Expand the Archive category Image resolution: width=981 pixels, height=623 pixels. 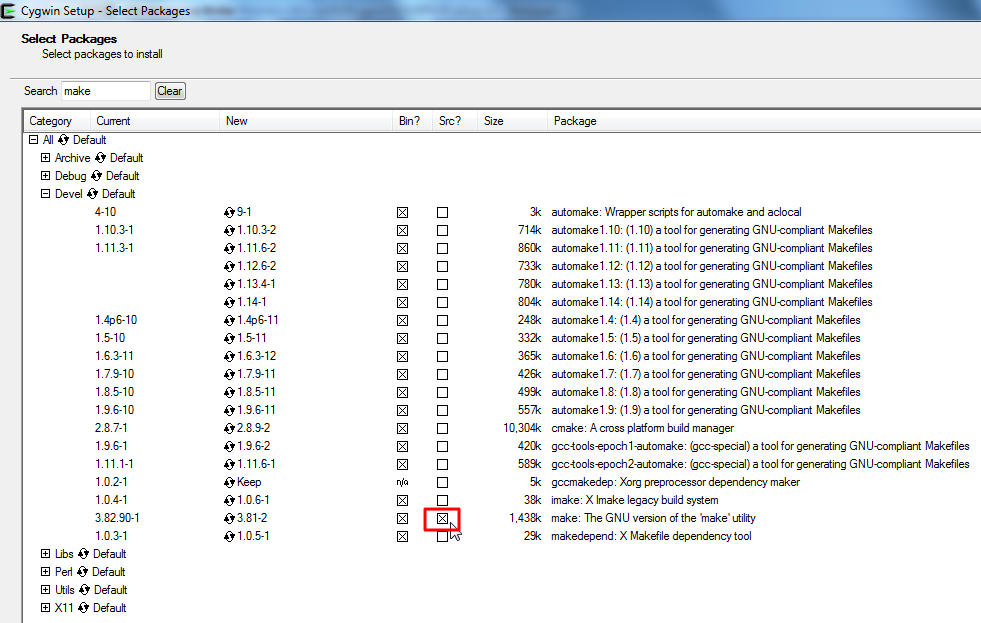click(x=45, y=158)
